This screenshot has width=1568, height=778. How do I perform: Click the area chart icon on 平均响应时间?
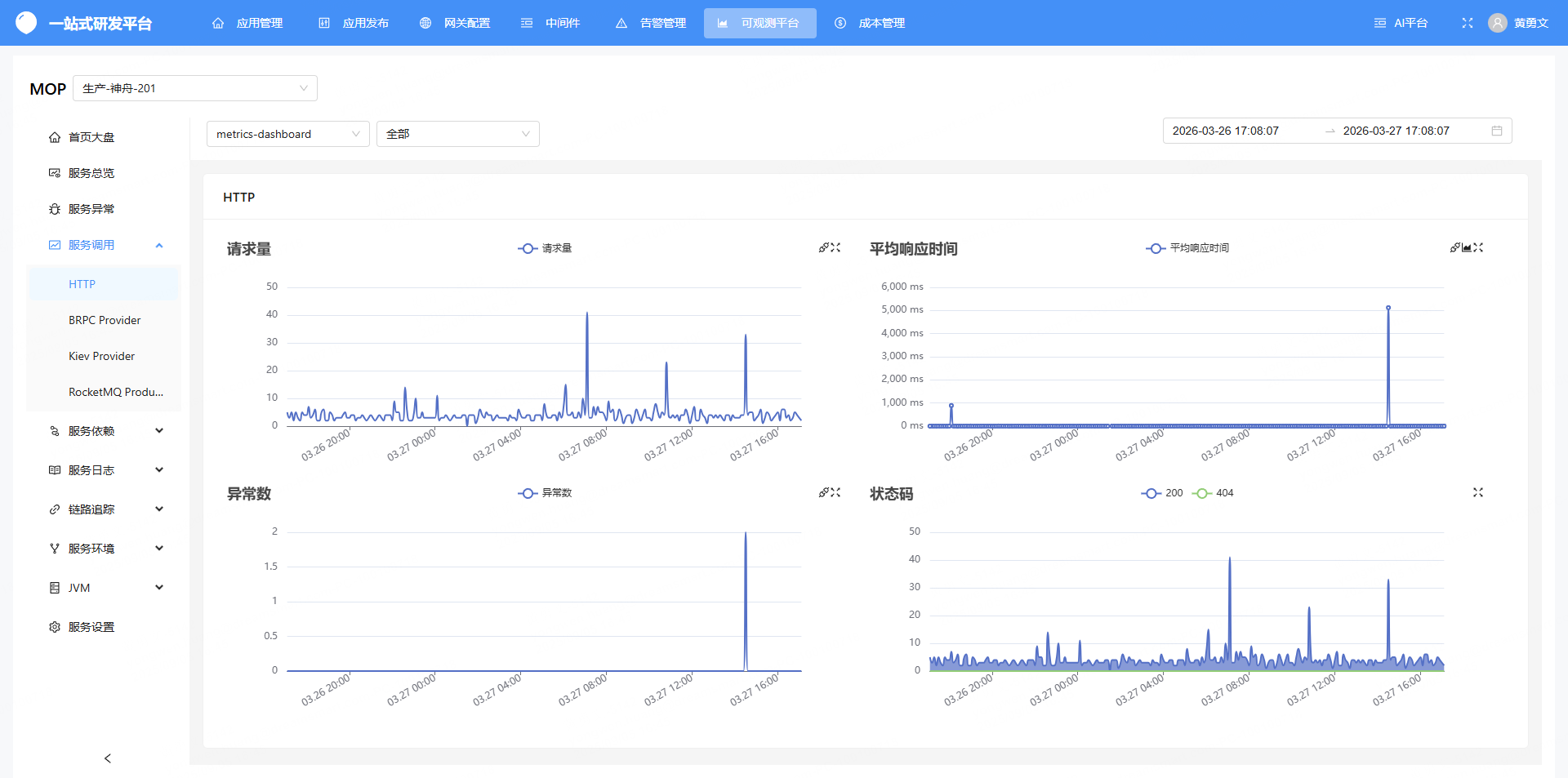click(x=1467, y=247)
